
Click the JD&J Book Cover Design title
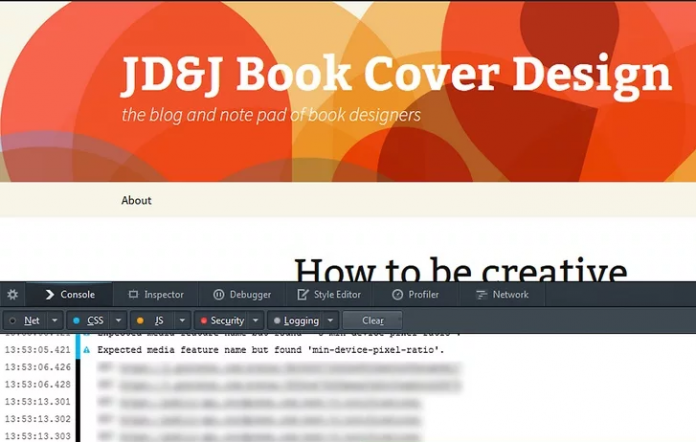[396, 75]
